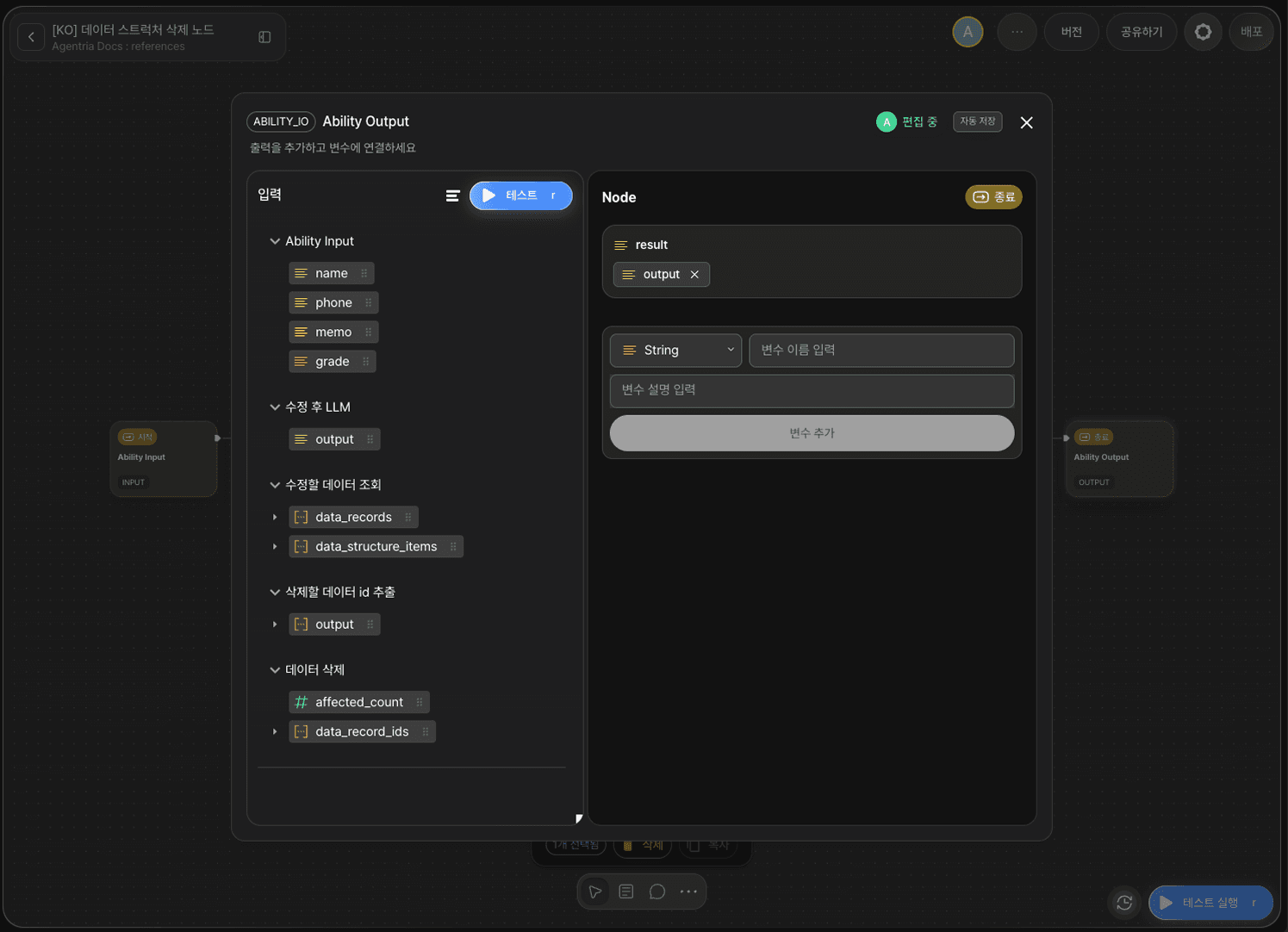Click the 자동 저장 badge
Screen dimensions: 1288x932
click(x=977, y=121)
